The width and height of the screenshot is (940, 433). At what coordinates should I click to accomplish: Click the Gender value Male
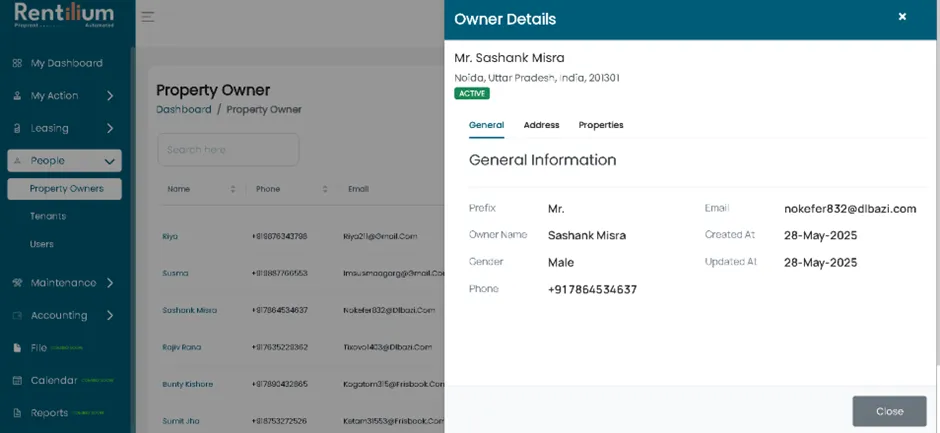pos(561,263)
